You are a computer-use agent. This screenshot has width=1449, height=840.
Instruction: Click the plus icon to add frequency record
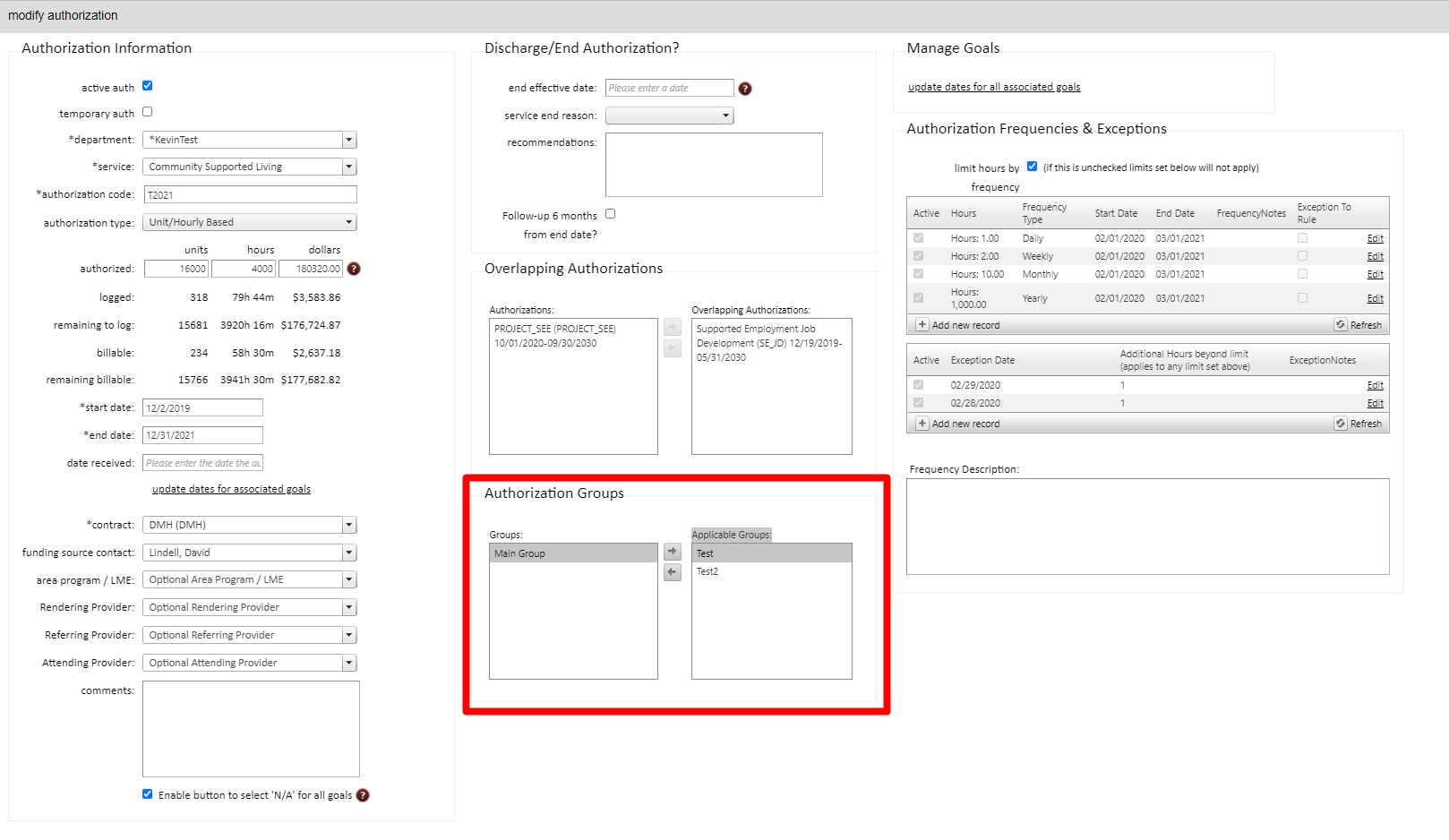tap(922, 325)
